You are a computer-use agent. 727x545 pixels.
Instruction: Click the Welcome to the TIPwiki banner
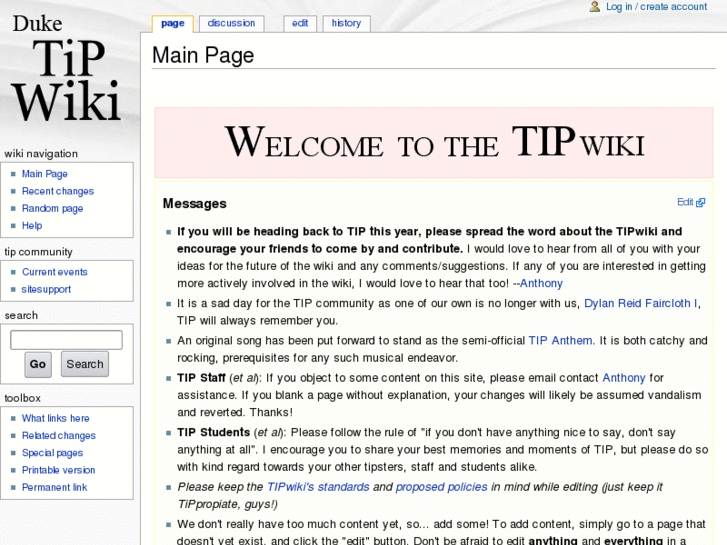point(434,143)
